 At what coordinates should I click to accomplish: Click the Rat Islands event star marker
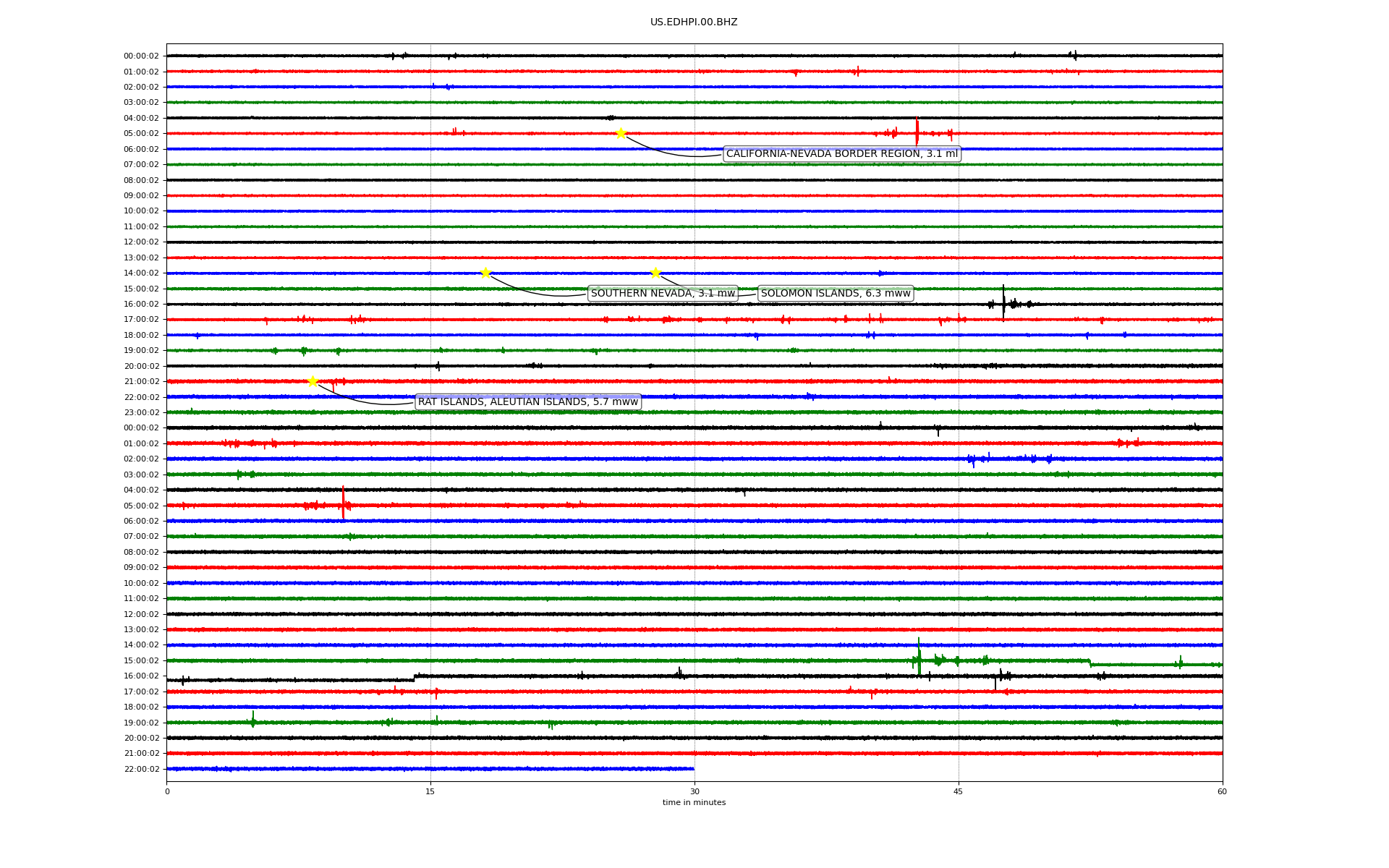313,381
